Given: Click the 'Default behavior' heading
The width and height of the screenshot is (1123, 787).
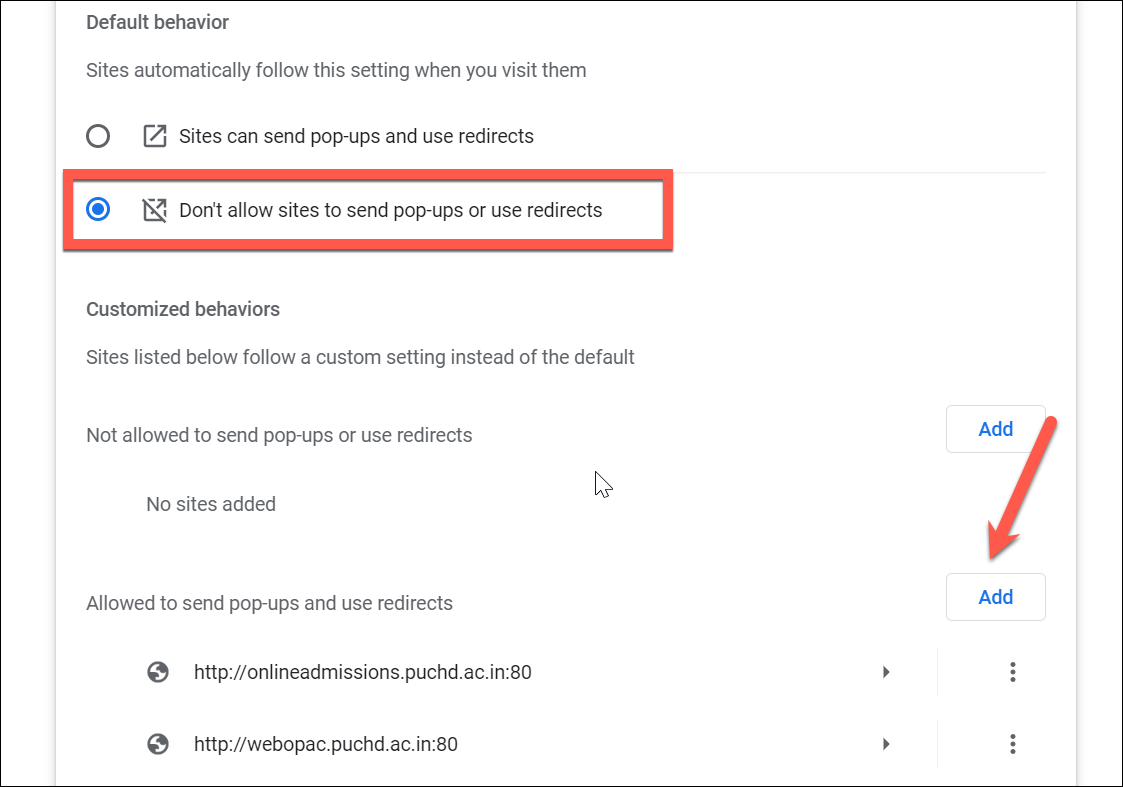Looking at the screenshot, I should 158,22.
